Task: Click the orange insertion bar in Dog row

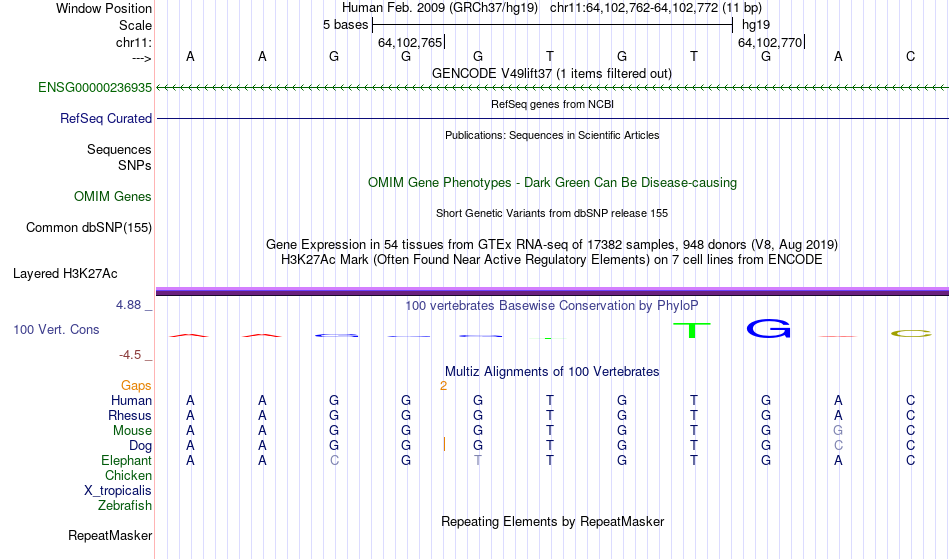Action: [444, 445]
